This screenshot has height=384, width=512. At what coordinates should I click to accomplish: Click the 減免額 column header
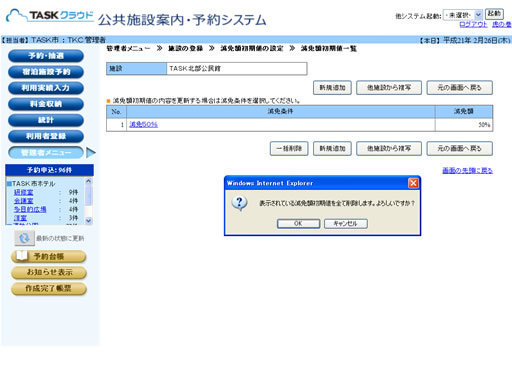click(x=464, y=111)
